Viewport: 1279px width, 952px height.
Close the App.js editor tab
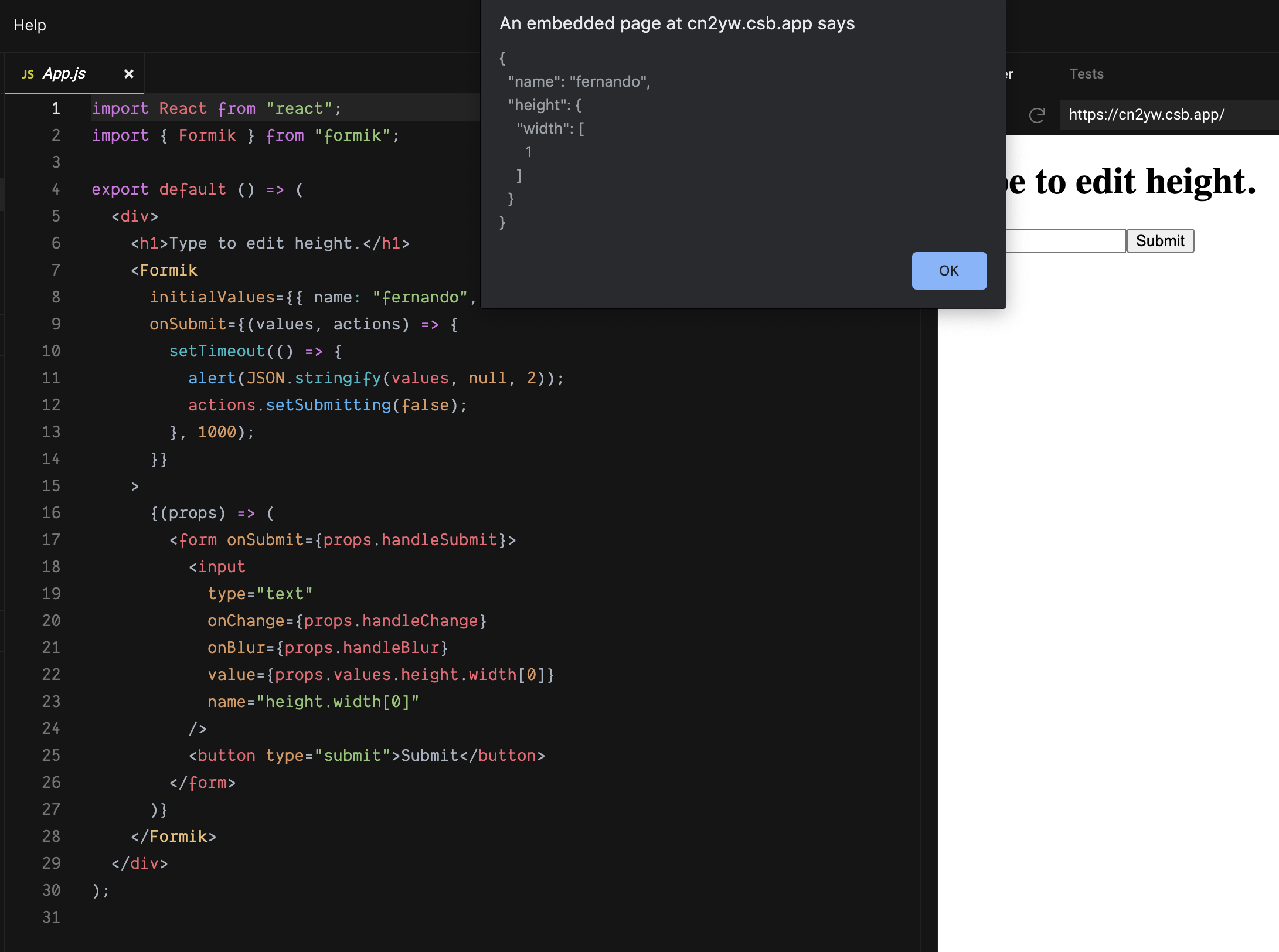(128, 73)
